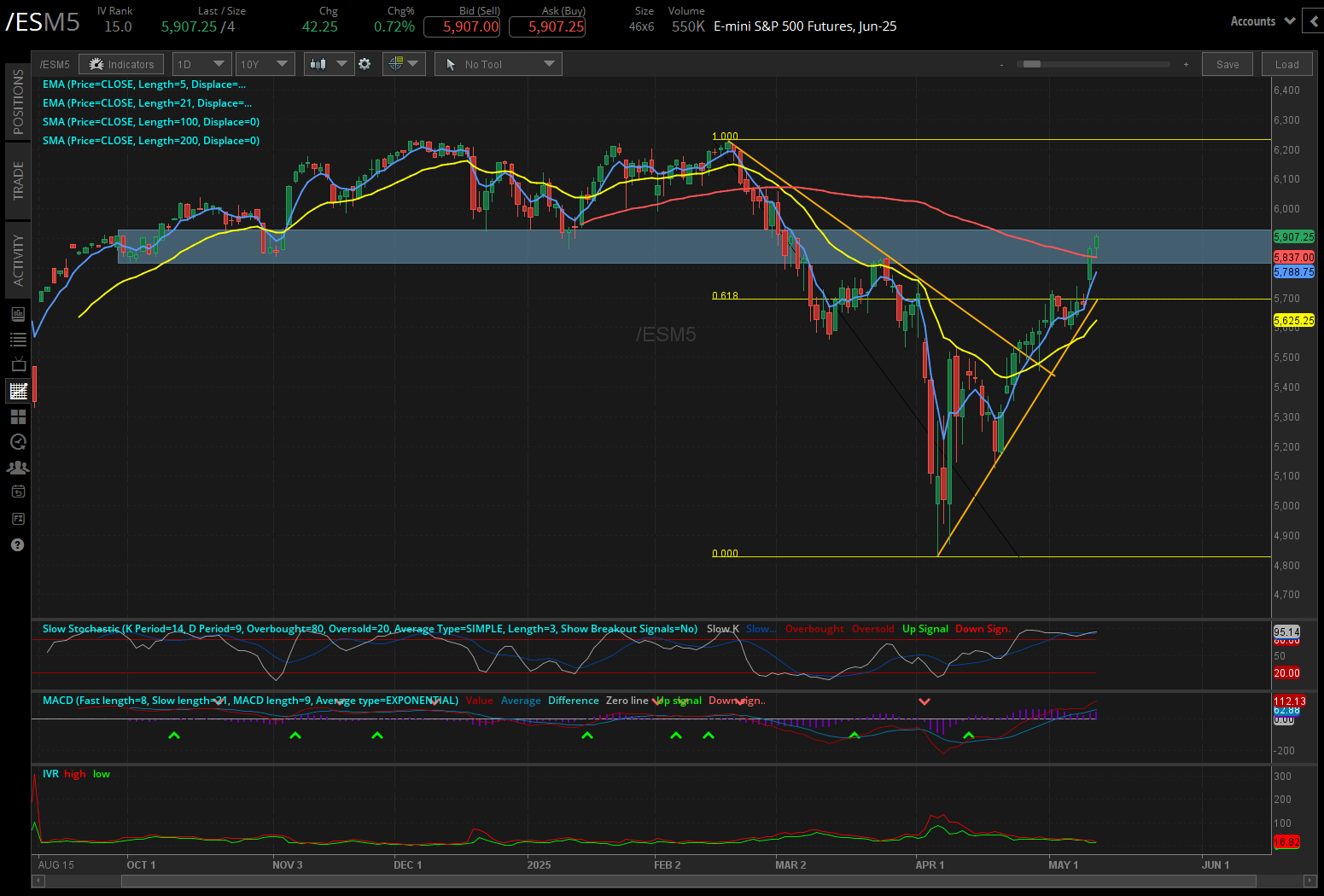Open the 1D timeframe dropdown

click(201, 63)
